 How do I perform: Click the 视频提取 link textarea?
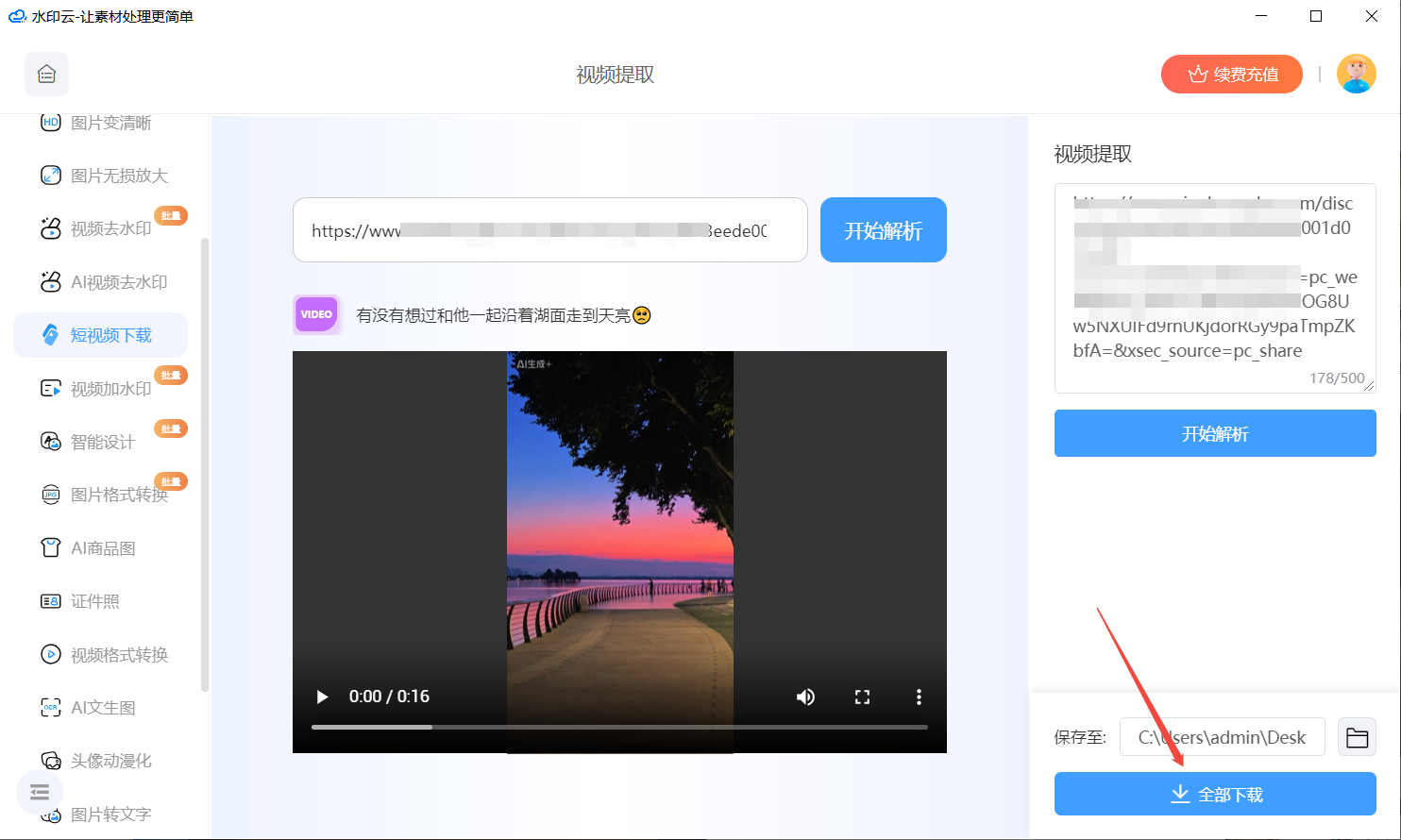click(x=1215, y=288)
